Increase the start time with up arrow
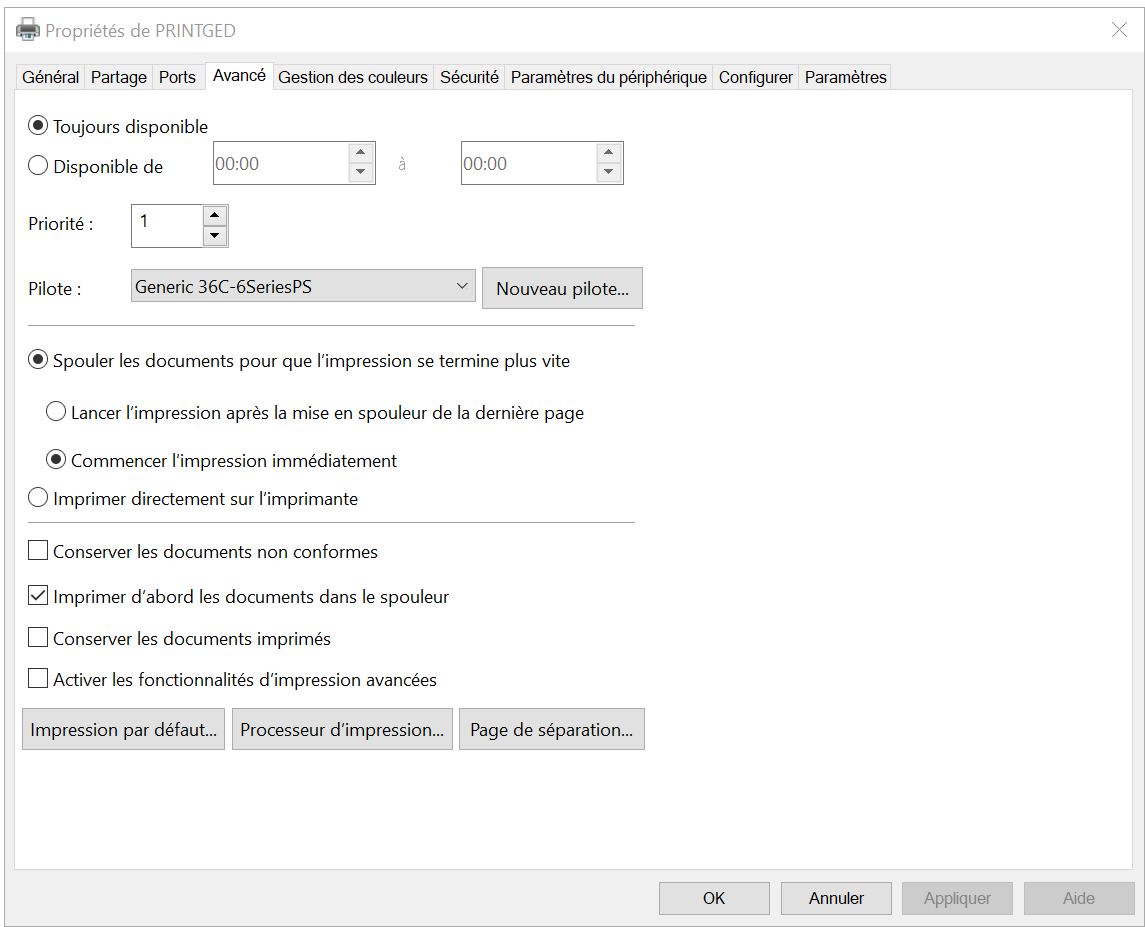The image size is (1145, 927). pyautogui.click(x=361, y=153)
